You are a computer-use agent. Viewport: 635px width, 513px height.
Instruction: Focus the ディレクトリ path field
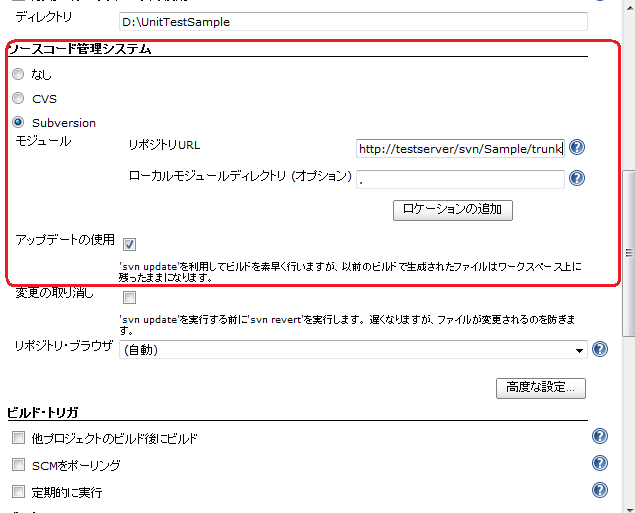click(x=353, y=21)
